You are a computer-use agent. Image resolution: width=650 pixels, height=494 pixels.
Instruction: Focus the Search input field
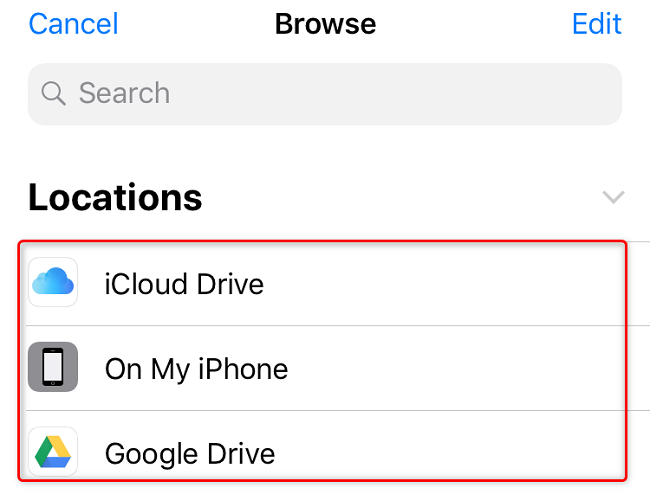pos(325,94)
